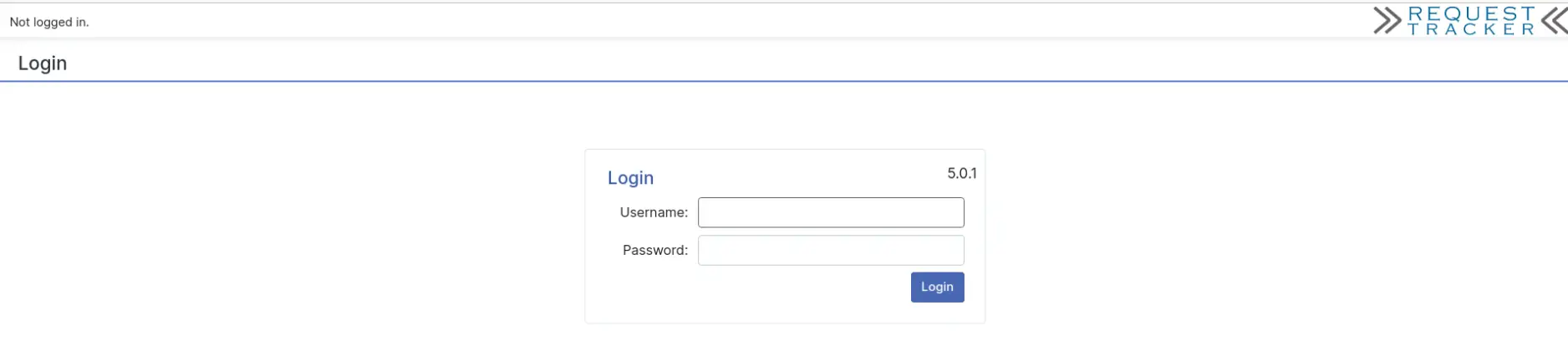Click the blank page area left of the login box
The height and width of the screenshot is (351, 1568).
[x=293, y=234]
